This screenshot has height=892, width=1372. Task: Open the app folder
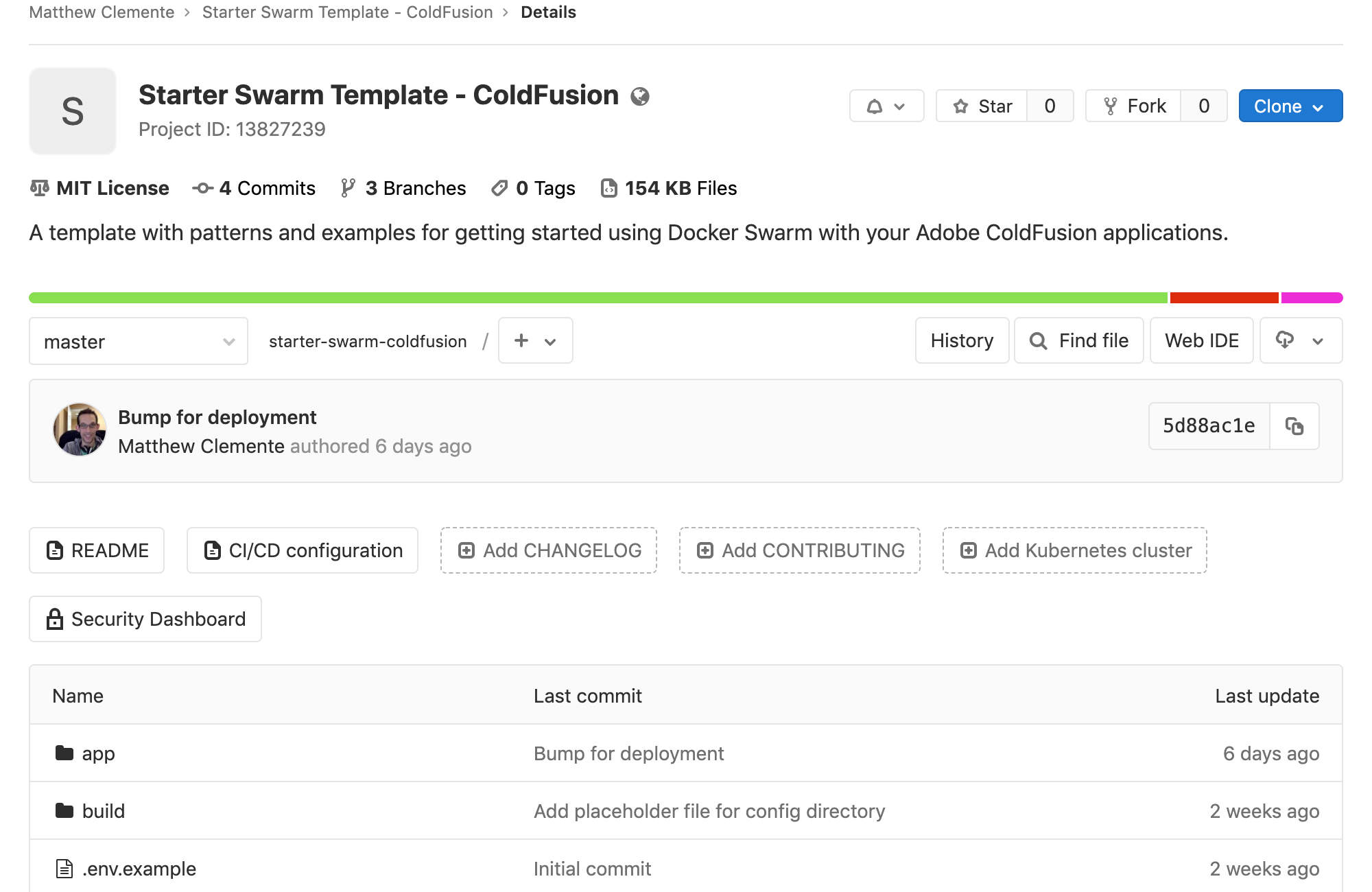pyautogui.click(x=98, y=753)
